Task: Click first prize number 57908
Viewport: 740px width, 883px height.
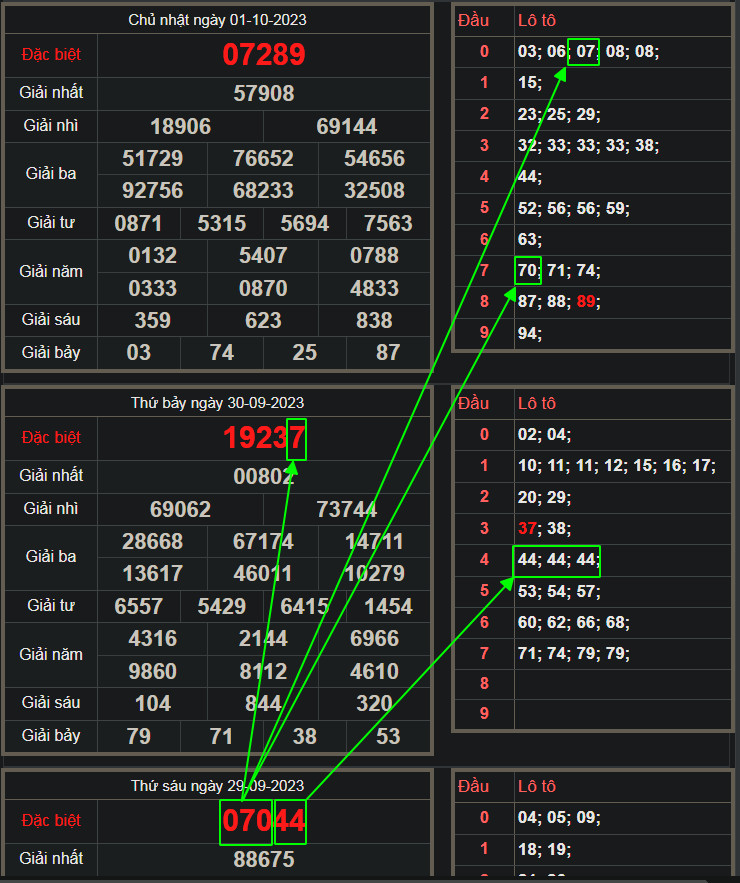Action: (x=264, y=94)
